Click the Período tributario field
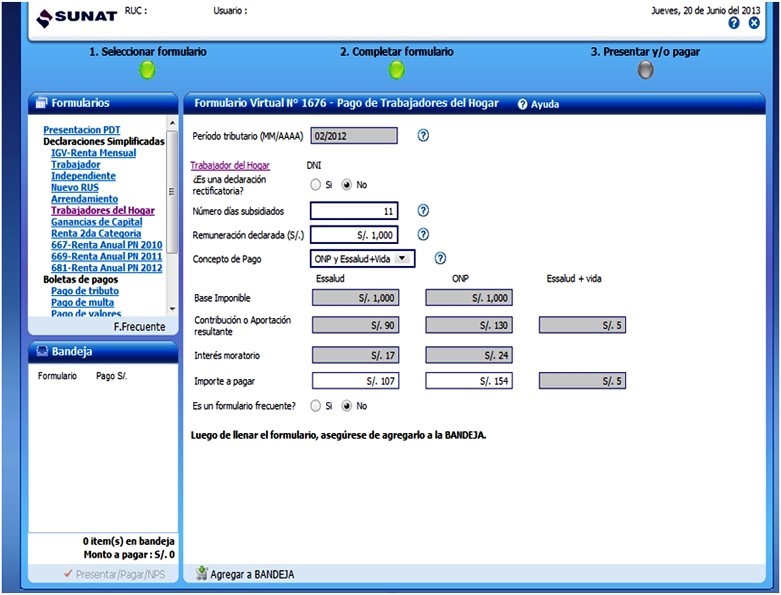The height and width of the screenshot is (595, 781). click(354, 135)
